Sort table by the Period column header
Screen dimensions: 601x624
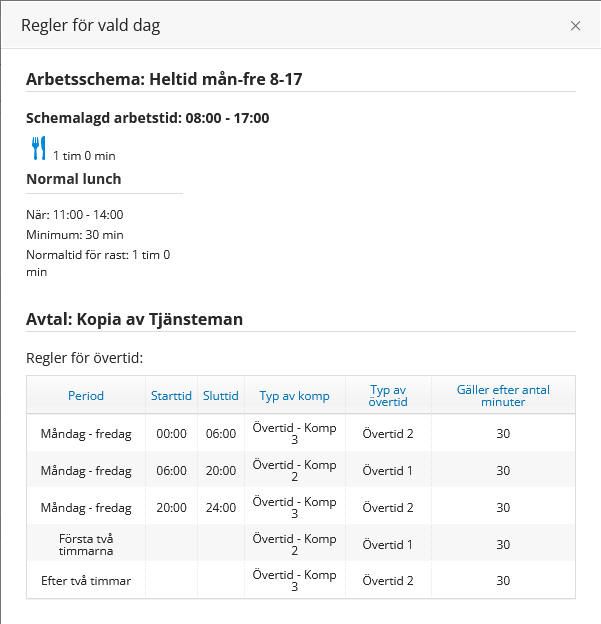pyautogui.click(x=86, y=395)
